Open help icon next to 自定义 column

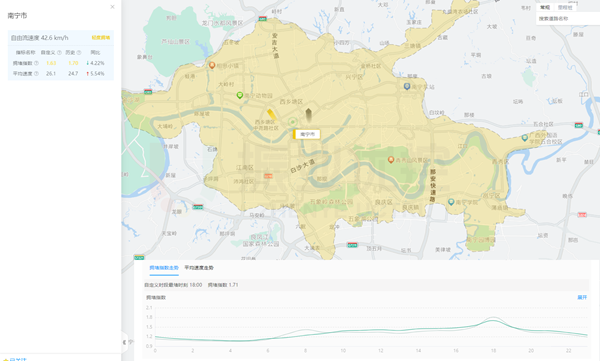59,52
